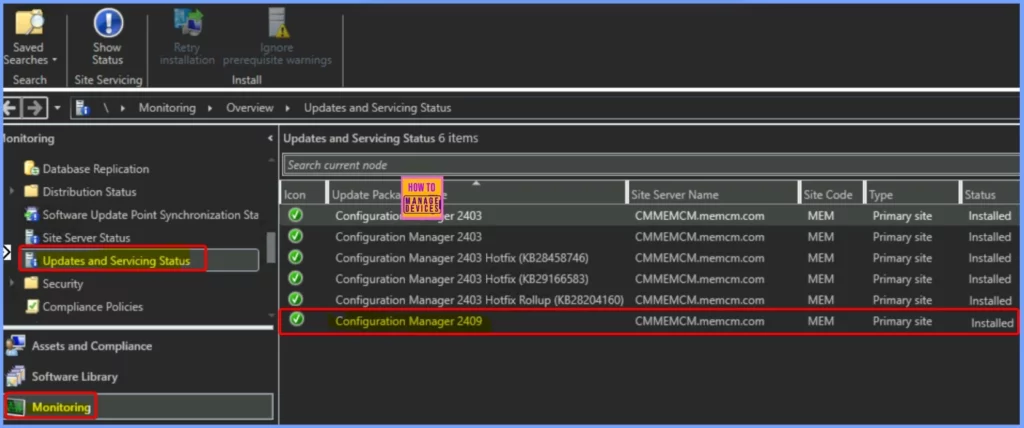Expand the Distribution Status folder
The width and height of the screenshot is (1024, 428).
tap(11, 192)
